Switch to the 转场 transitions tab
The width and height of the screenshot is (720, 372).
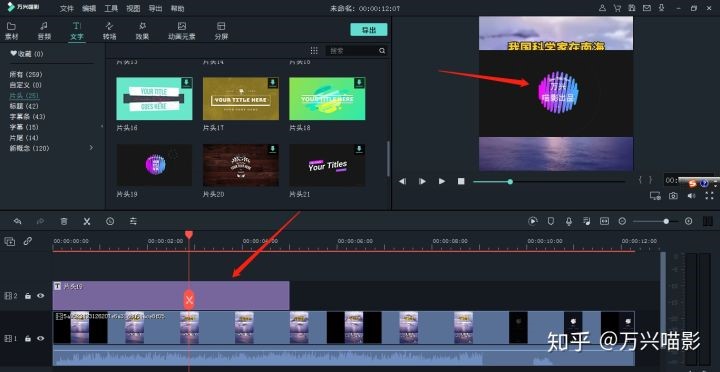click(x=109, y=31)
